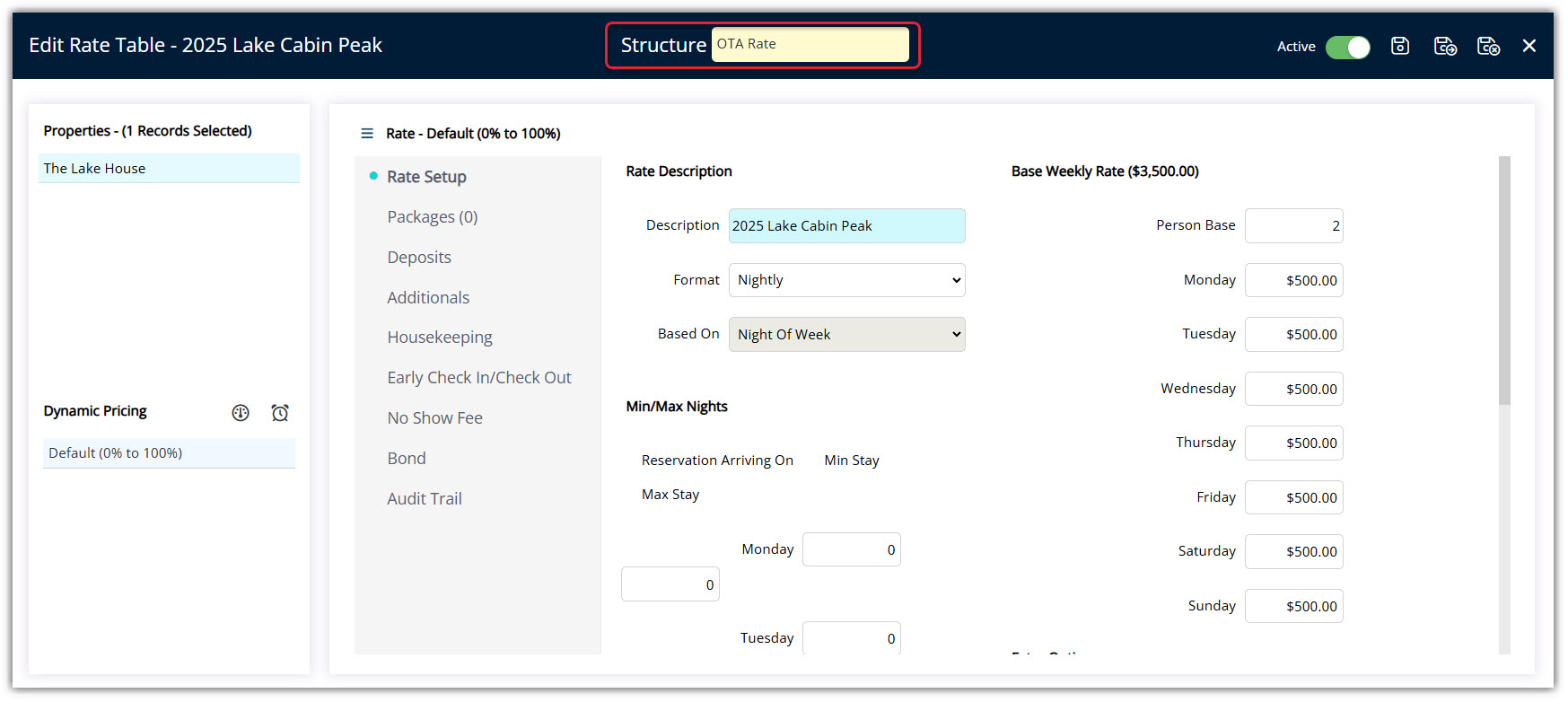Click the Monday Min Stay field

tap(852, 549)
